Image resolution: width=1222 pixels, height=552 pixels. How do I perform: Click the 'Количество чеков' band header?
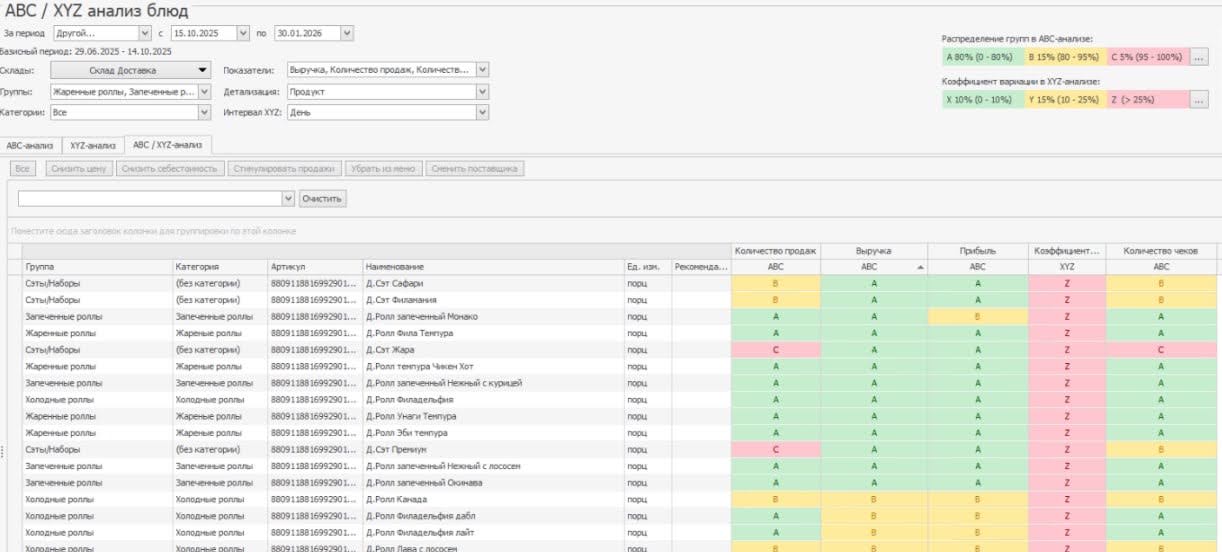(x=1161, y=251)
